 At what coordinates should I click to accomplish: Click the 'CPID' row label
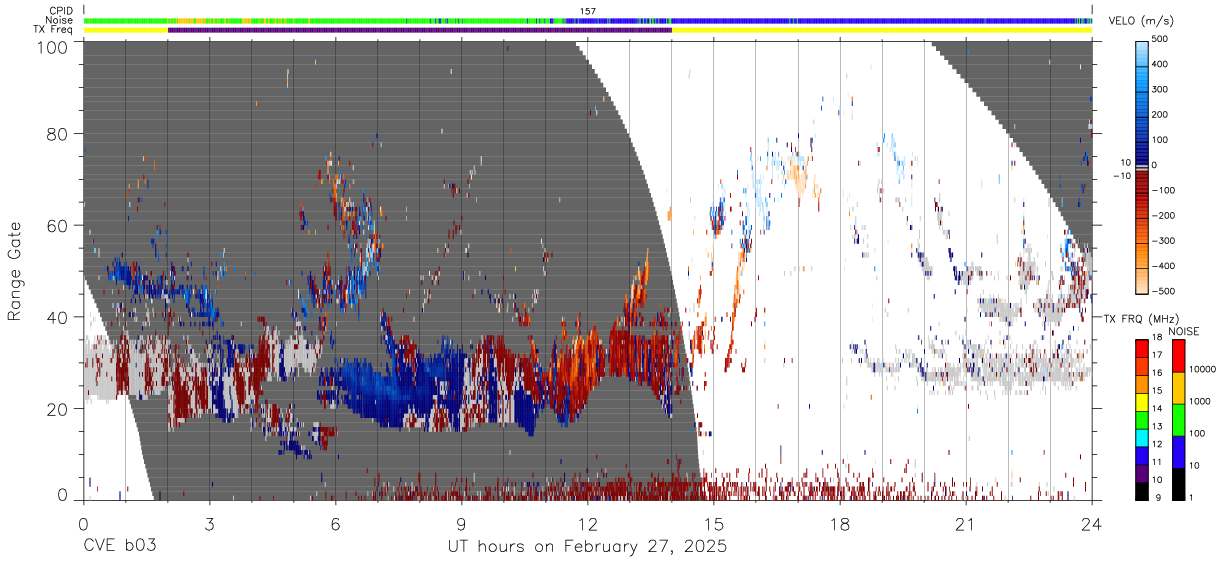pyautogui.click(x=62, y=11)
